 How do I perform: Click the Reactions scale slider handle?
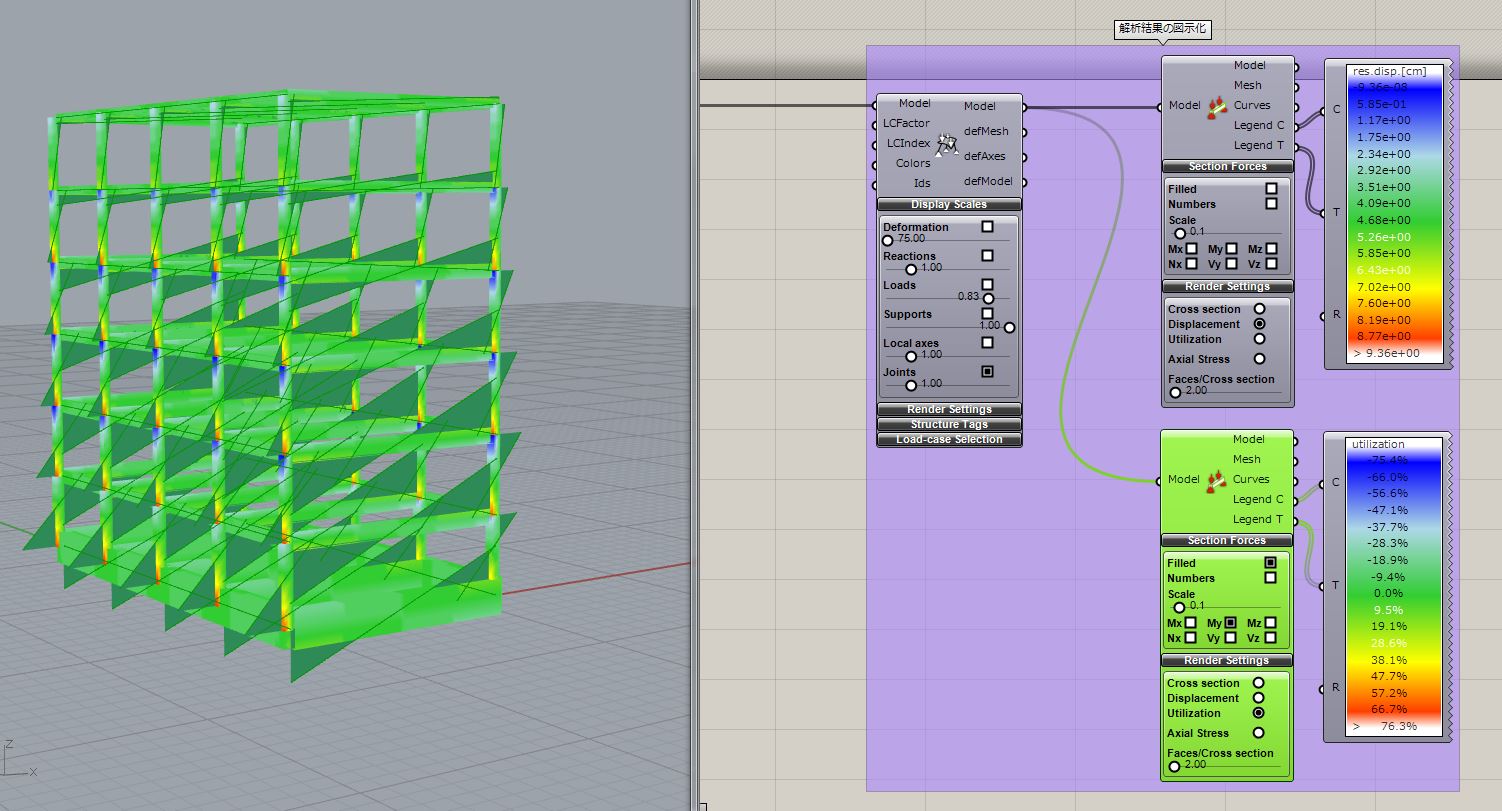910,269
